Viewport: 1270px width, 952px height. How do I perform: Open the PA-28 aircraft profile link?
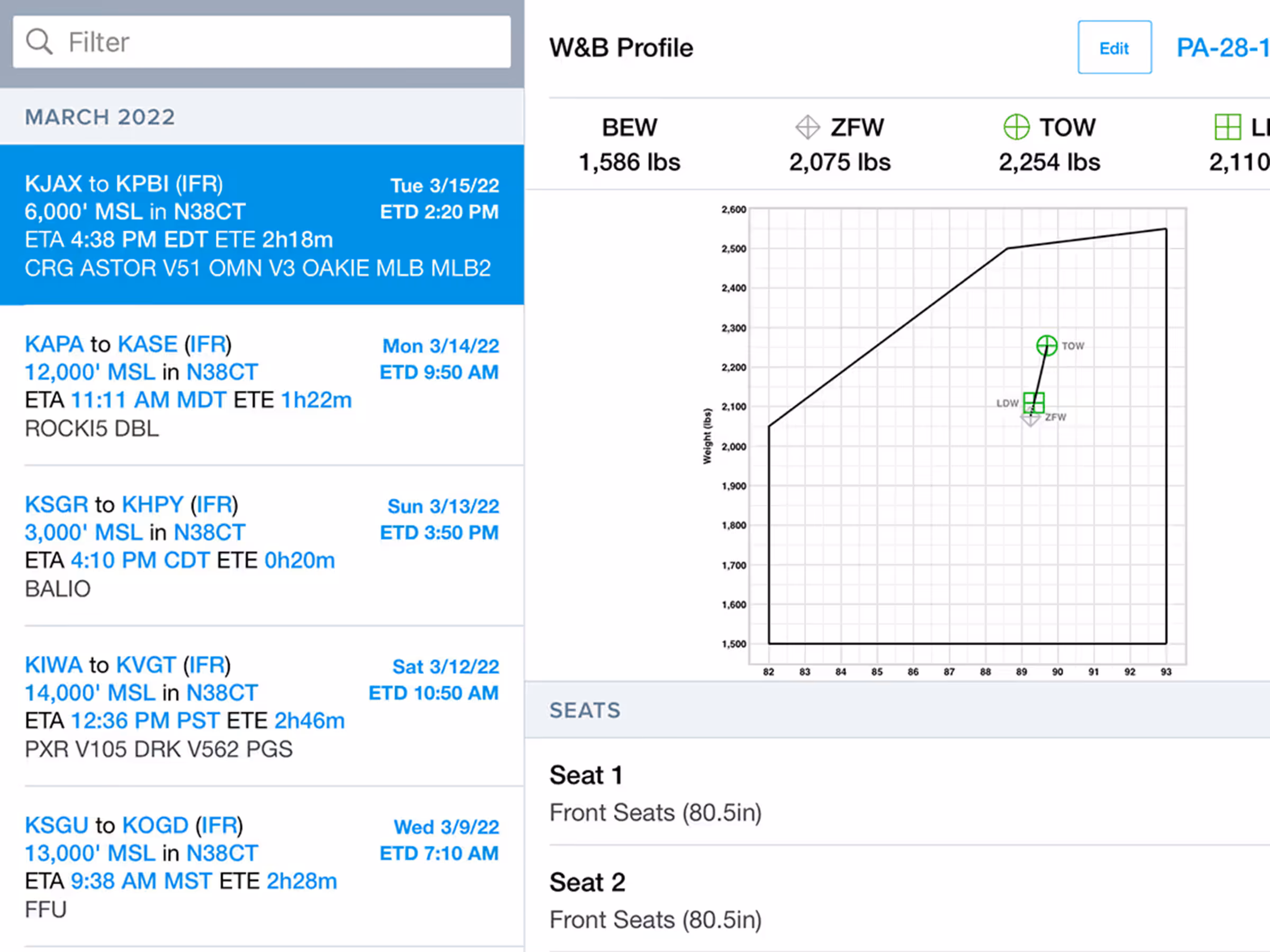(1222, 48)
